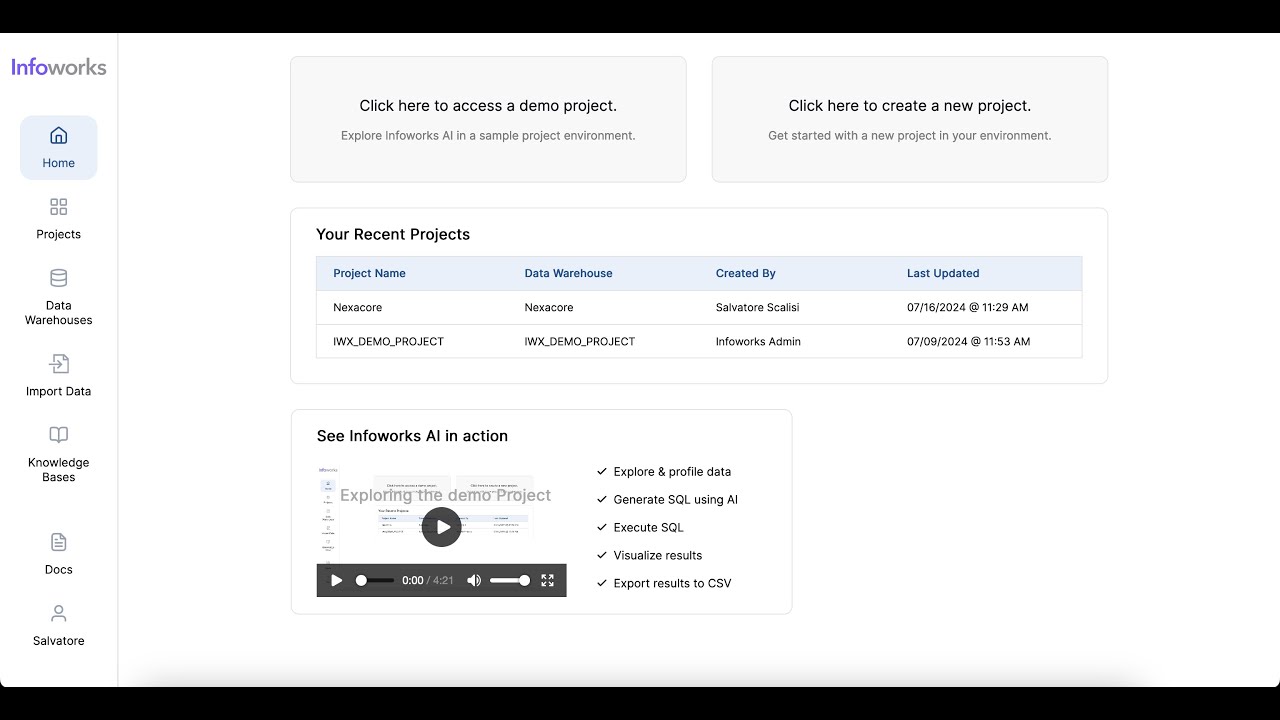Mute the video volume speaker icon
Screen dimensions: 1280x720
click(x=474, y=580)
